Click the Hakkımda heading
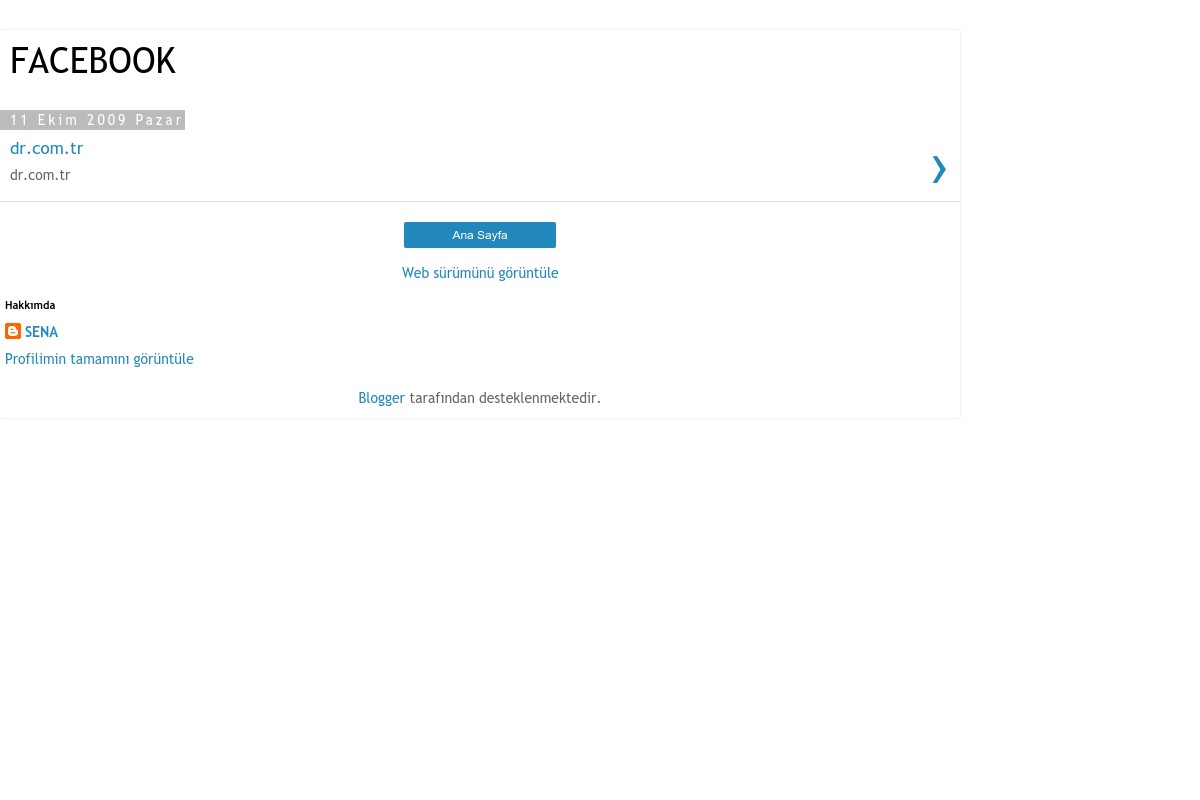This screenshot has width=1200, height=800. [x=30, y=305]
